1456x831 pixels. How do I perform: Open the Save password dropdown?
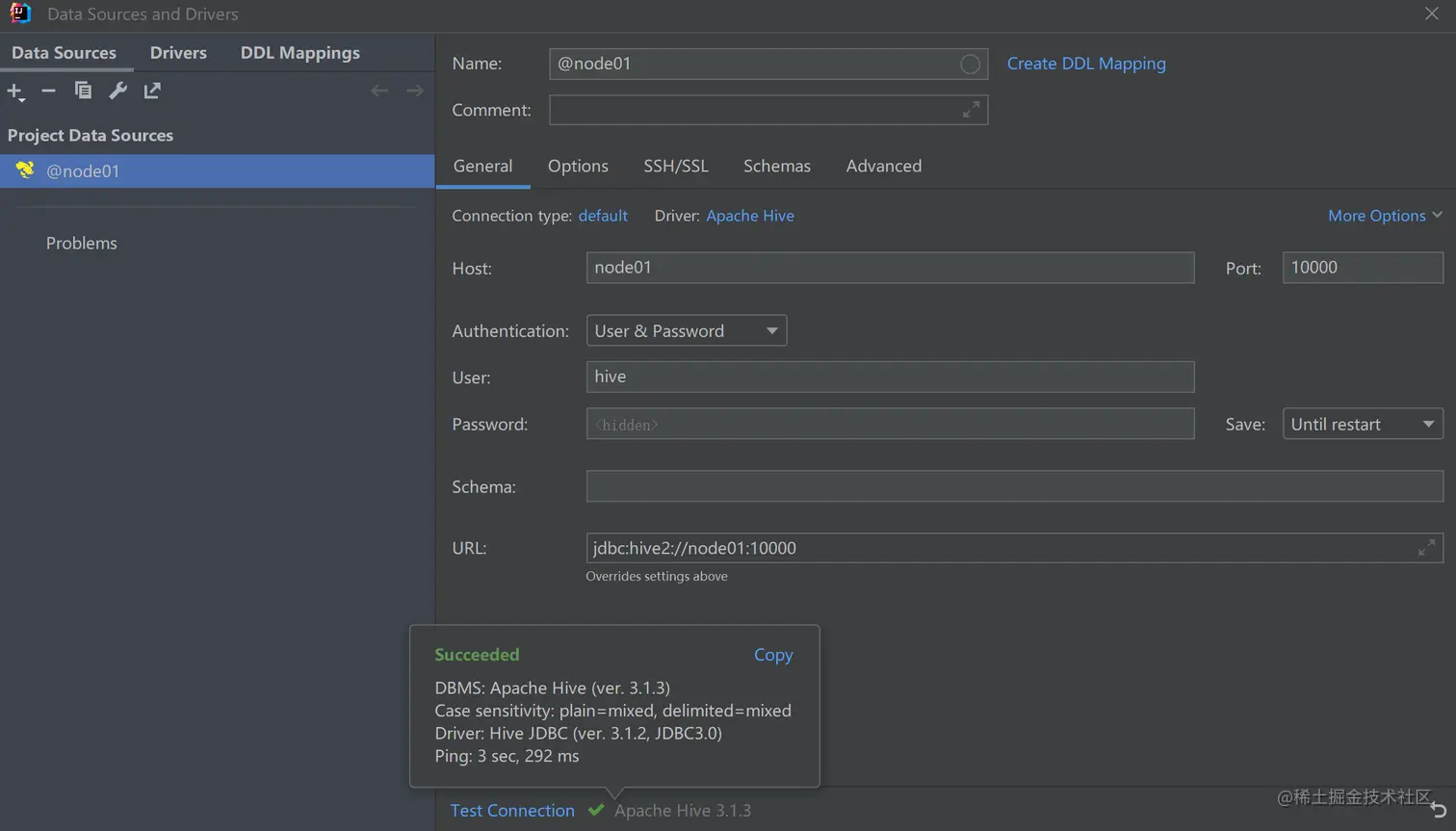[1363, 424]
